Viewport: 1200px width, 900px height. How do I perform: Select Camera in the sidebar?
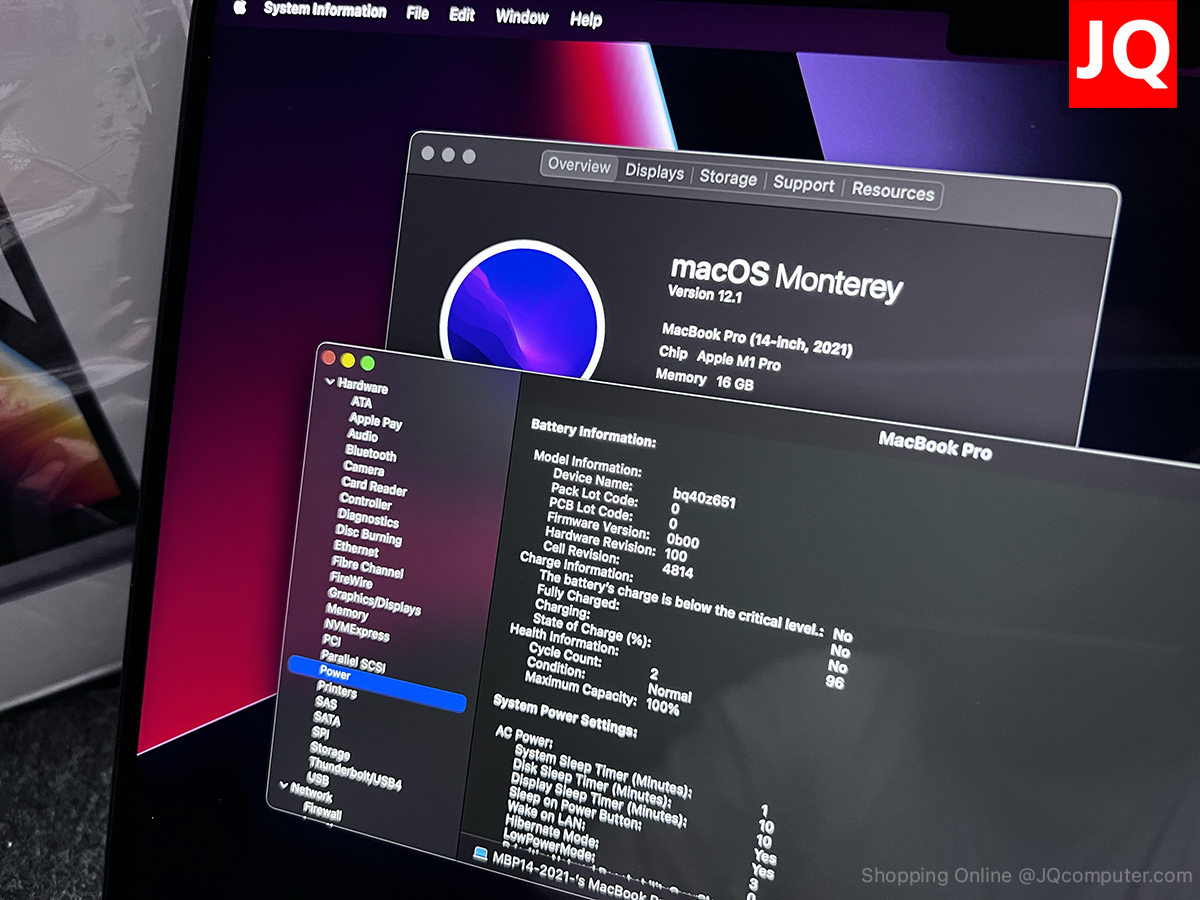363,468
